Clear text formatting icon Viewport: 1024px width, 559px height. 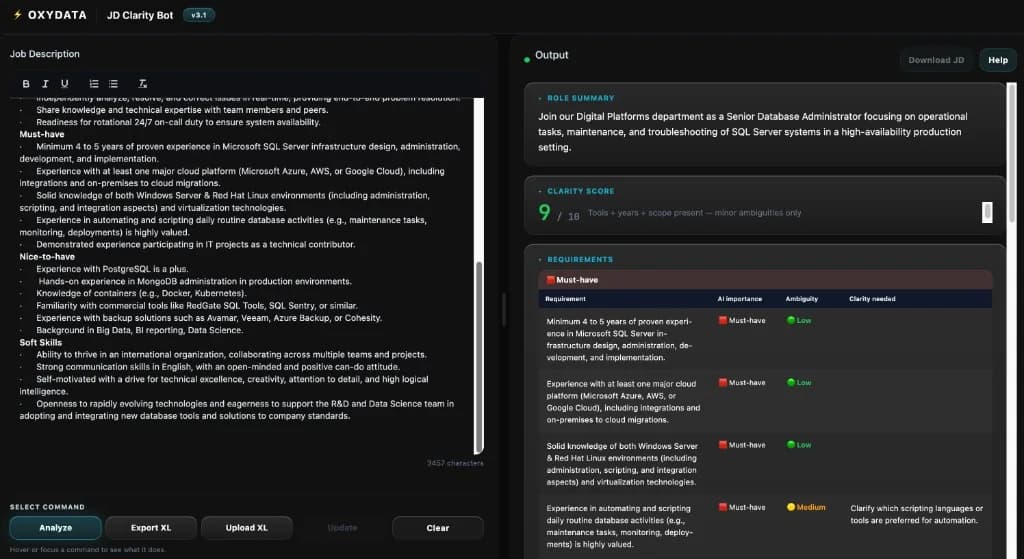[x=142, y=84]
